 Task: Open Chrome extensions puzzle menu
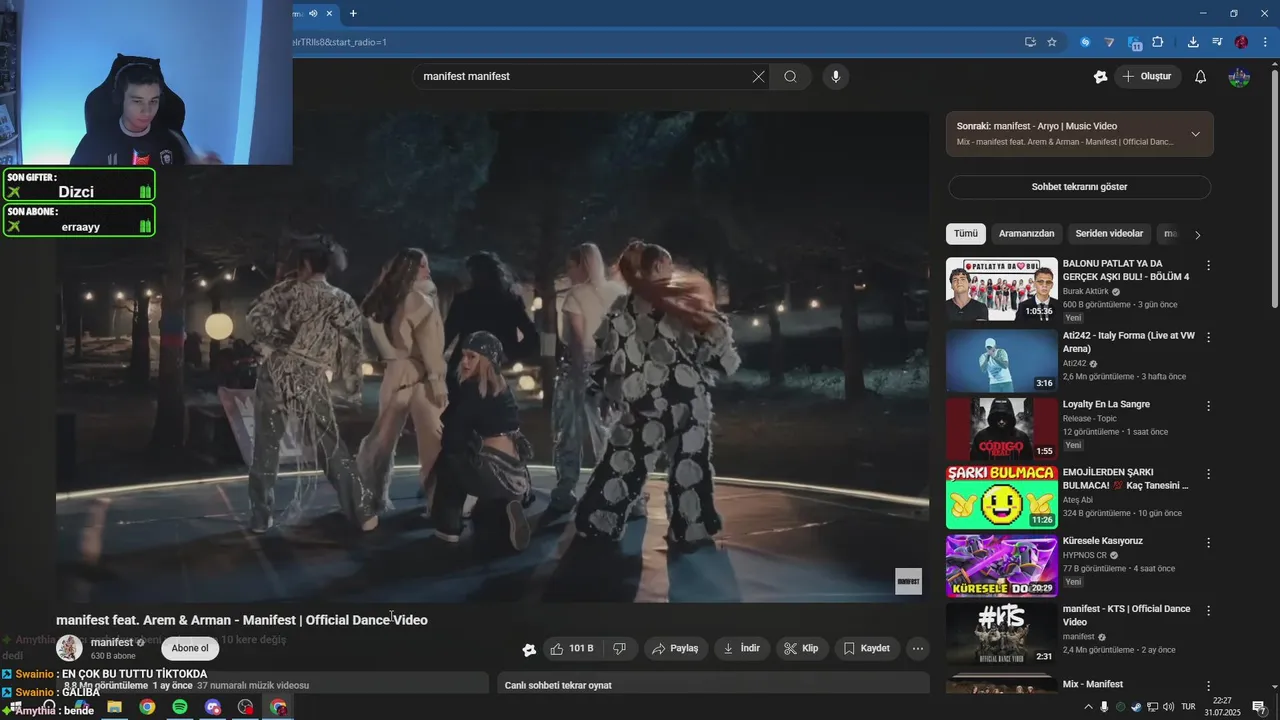coord(1158,42)
